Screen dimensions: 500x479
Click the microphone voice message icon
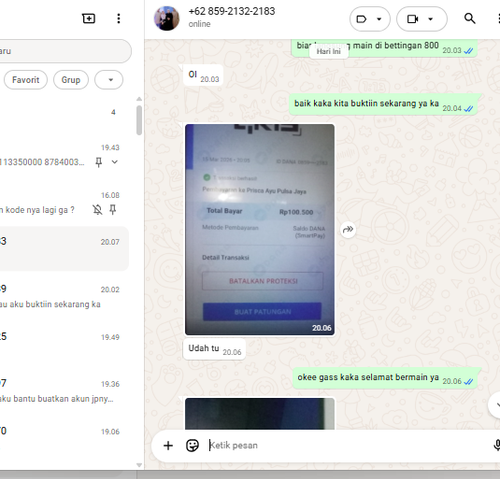[497, 446]
